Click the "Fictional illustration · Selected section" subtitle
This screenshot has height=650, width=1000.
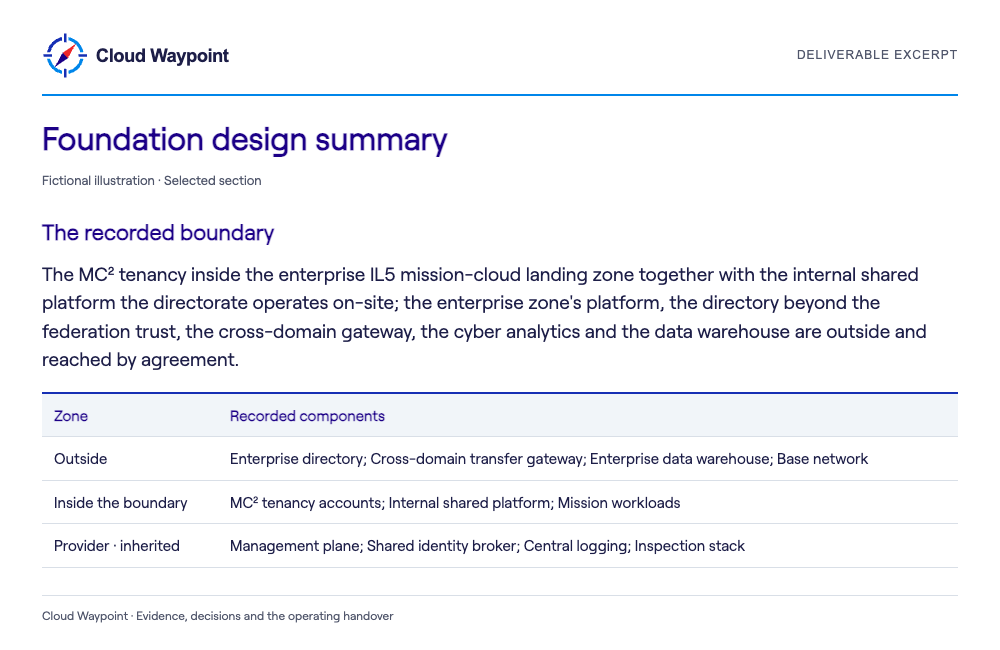pyautogui.click(x=152, y=181)
